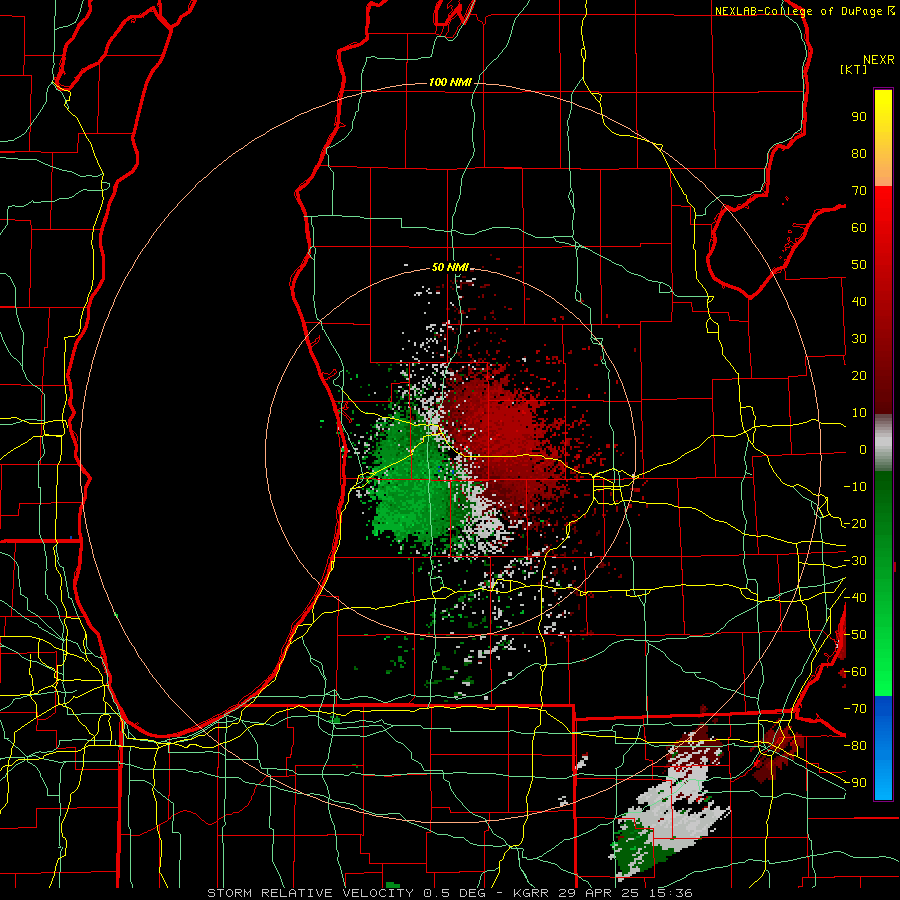Click the 70 value on the color scale
The height and width of the screenshot is (900, 900).
[x=859, y=191]
